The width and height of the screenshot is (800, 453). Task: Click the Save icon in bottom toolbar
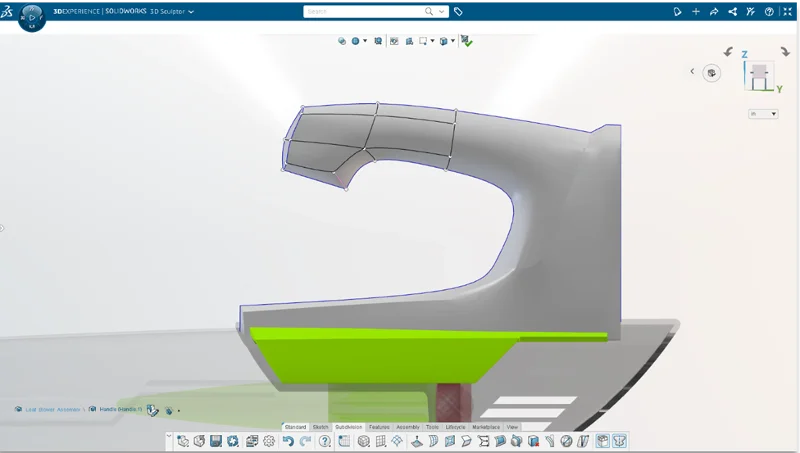point(216,441)
